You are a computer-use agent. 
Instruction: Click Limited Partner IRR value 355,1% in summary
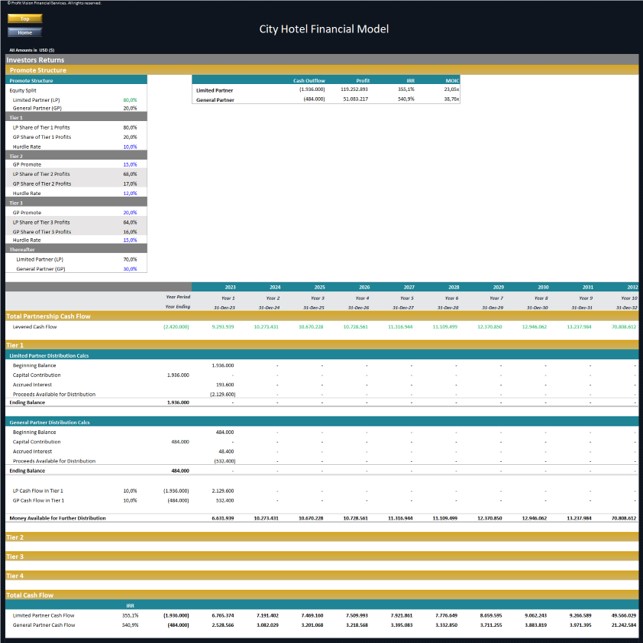[x=406, y=89]
